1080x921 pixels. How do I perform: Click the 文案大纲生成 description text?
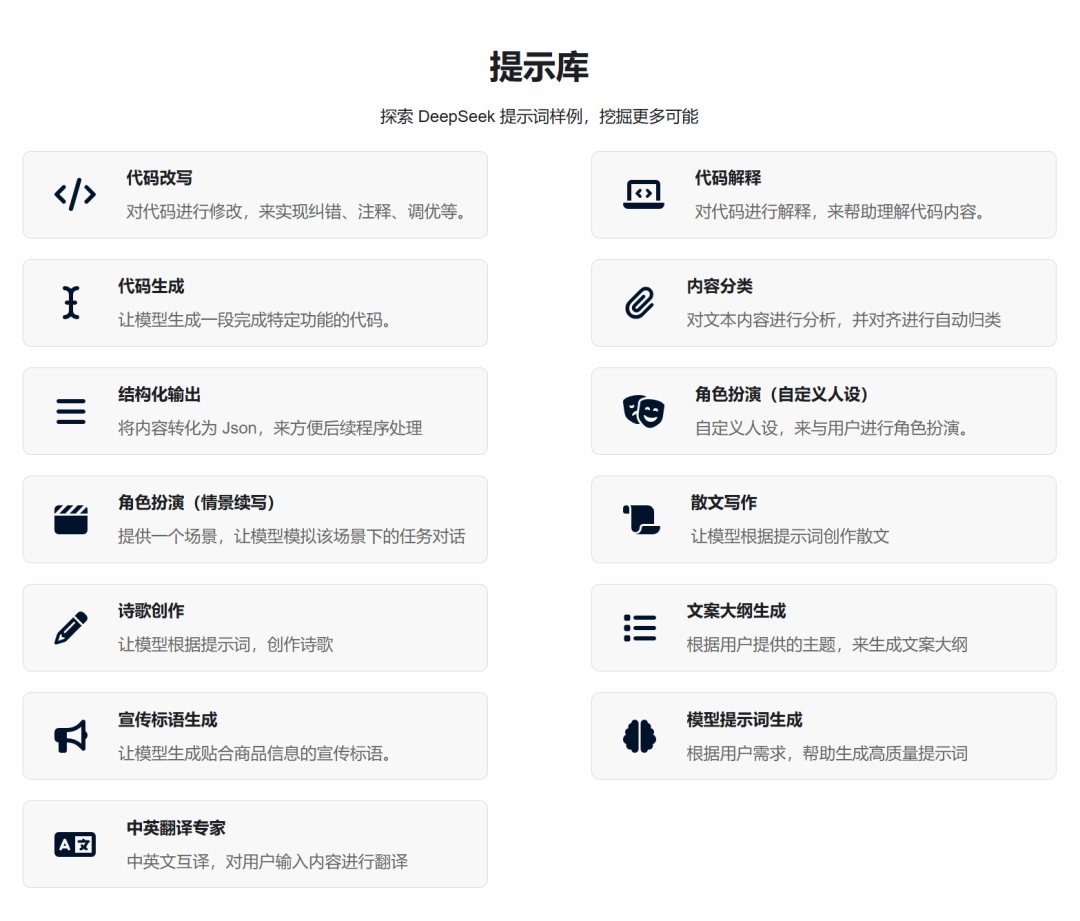click(826, 645)
